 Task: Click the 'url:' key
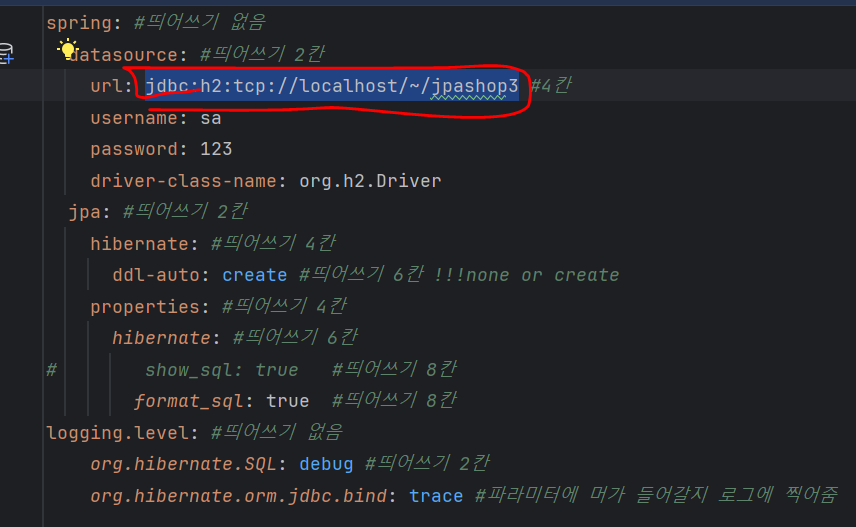(111, 86)
